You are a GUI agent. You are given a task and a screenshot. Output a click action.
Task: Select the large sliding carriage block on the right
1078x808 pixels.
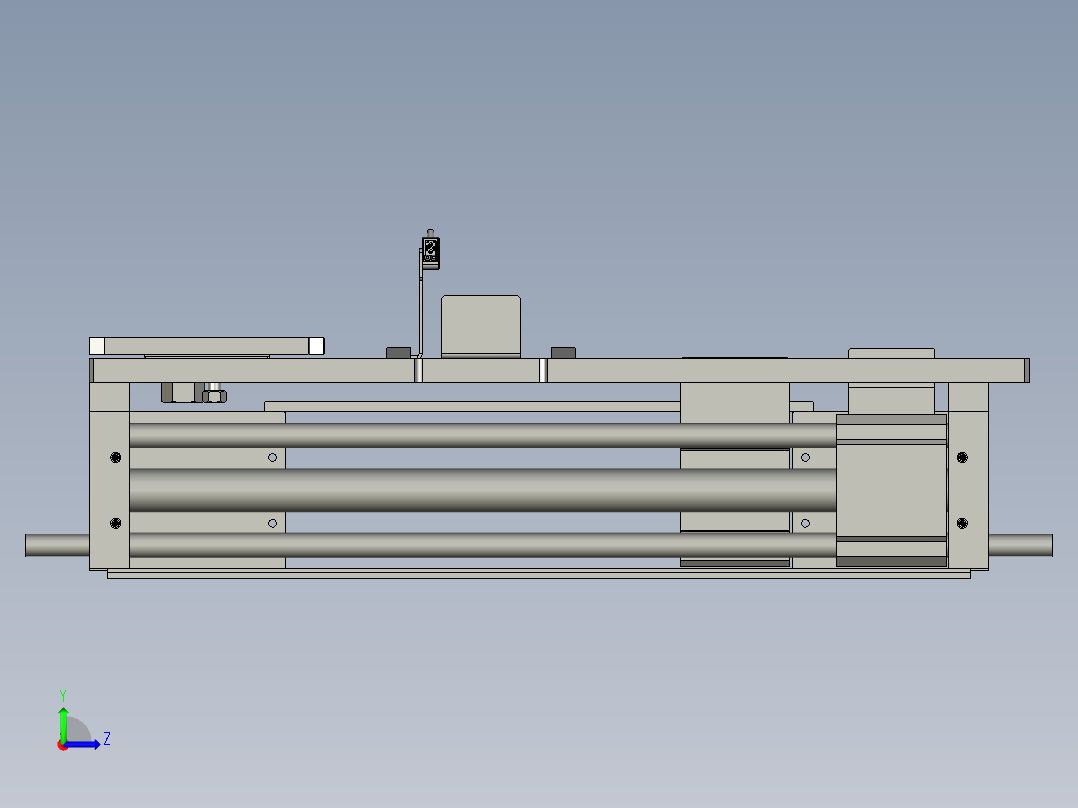[x=892, y=490]
